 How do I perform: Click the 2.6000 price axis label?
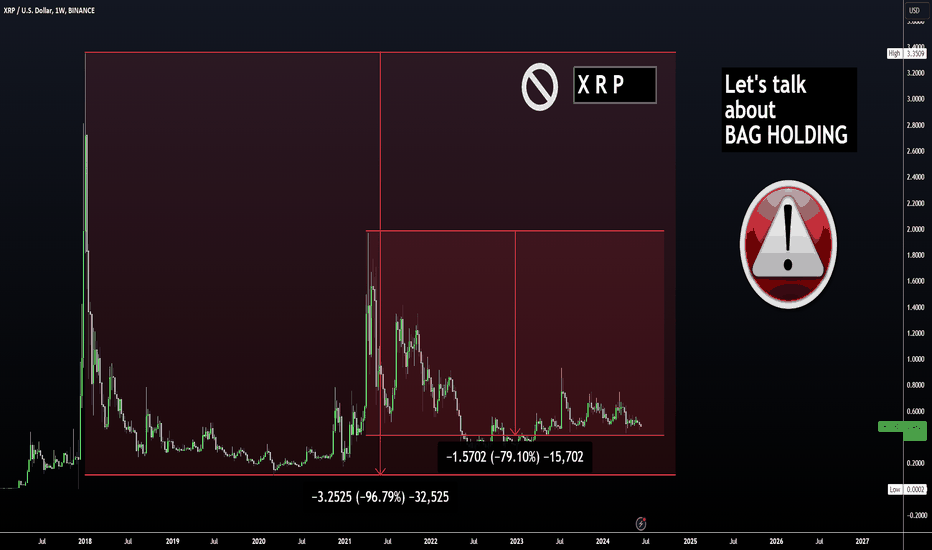click(915, 151)
